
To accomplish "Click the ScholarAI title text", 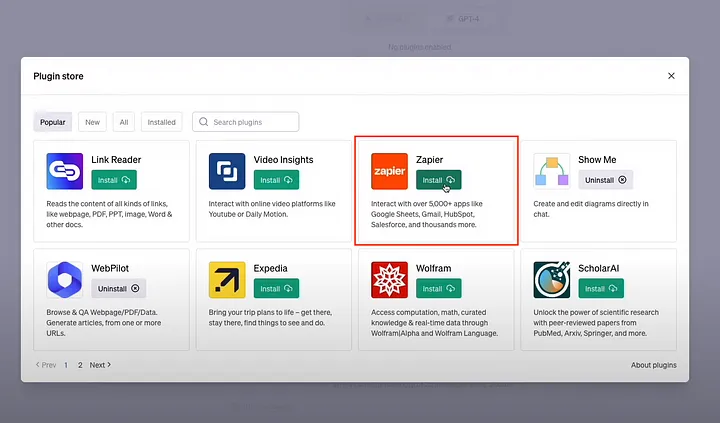I will point(598,268).
